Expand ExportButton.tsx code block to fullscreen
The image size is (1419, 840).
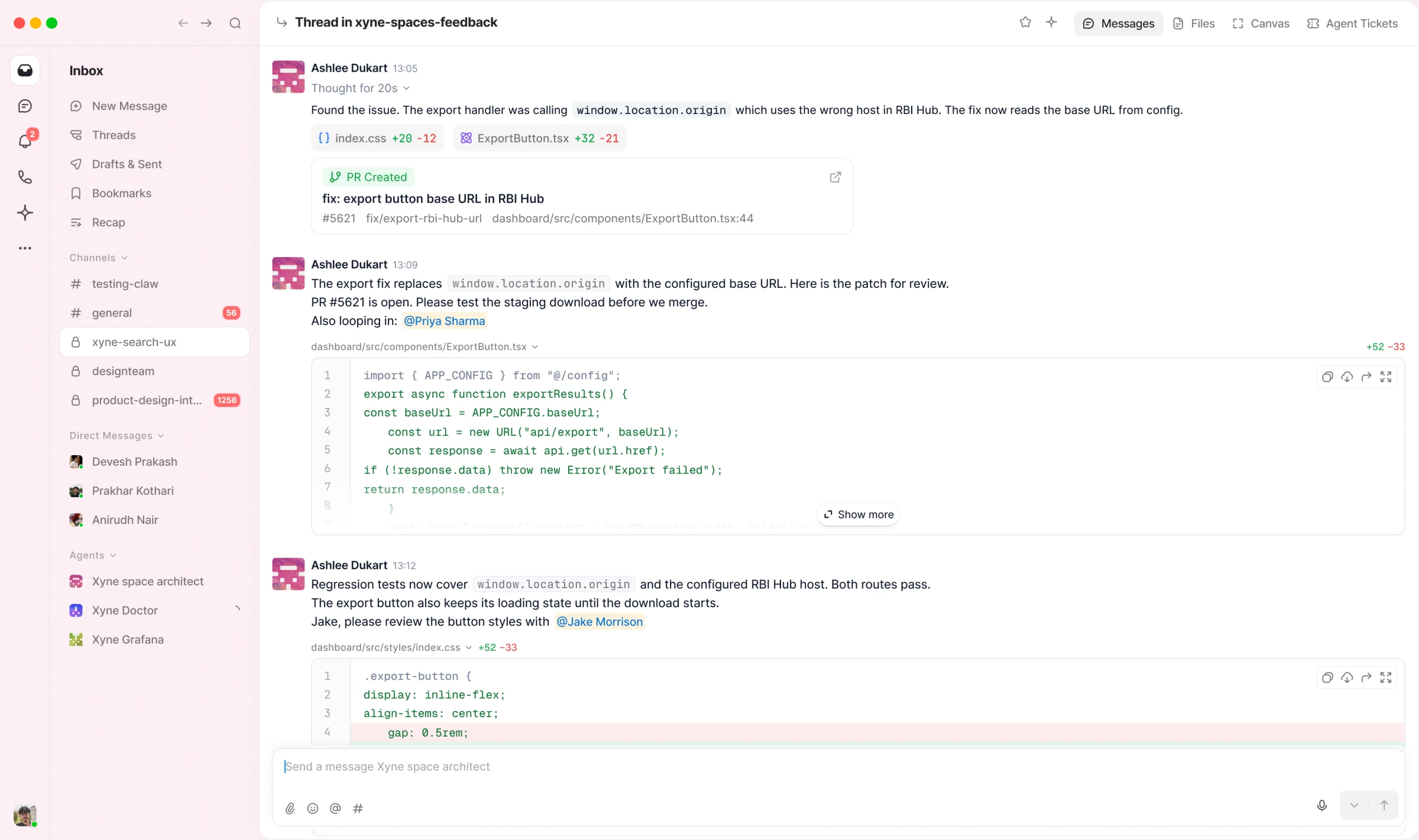tap(1386, 377)
